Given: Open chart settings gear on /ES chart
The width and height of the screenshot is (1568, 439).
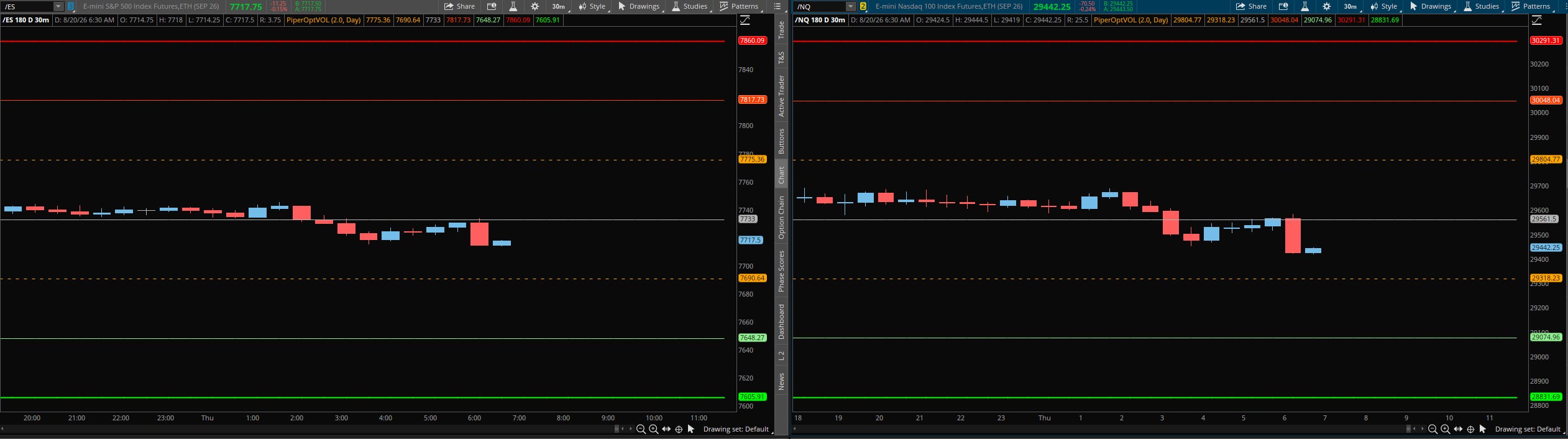Looking at the screenshot, I should [x=535, y=6].
